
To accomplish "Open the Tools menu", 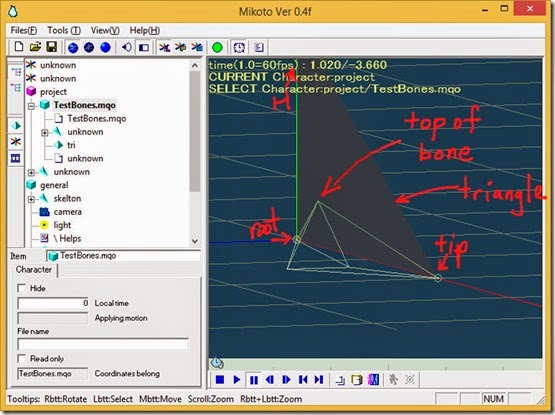I will [x=64, y=30].
